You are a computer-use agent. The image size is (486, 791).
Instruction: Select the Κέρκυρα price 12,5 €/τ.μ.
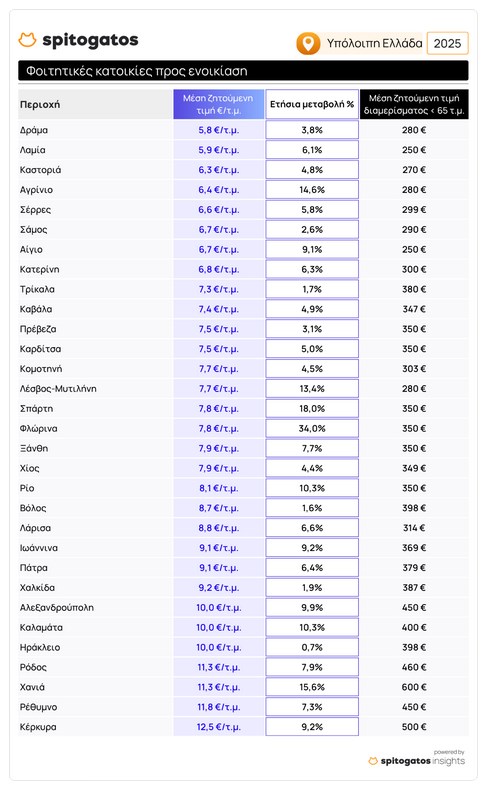[x=219, y=727]
